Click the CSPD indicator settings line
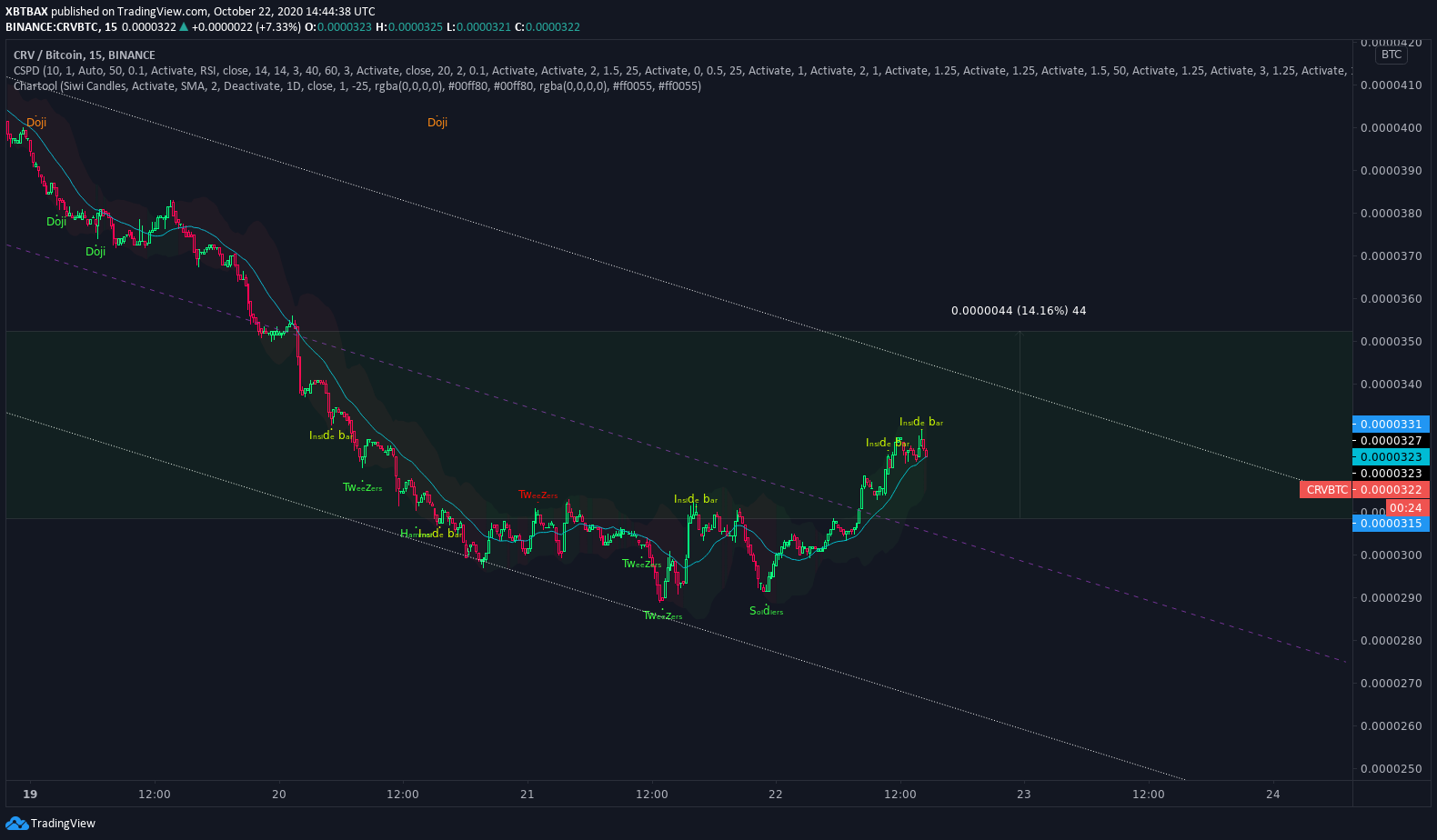Screen dimensions: 1437x840 [x=682, y=71]
